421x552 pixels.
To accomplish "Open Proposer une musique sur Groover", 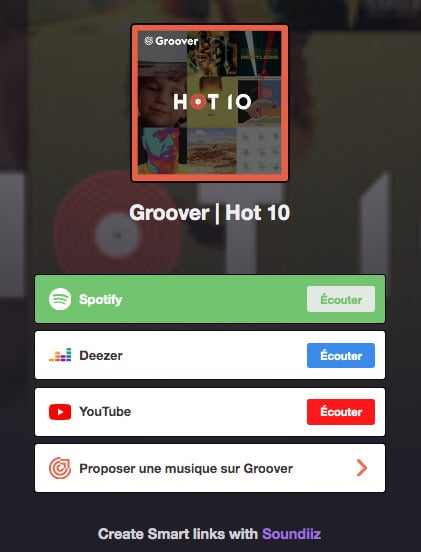I will 210,468.
